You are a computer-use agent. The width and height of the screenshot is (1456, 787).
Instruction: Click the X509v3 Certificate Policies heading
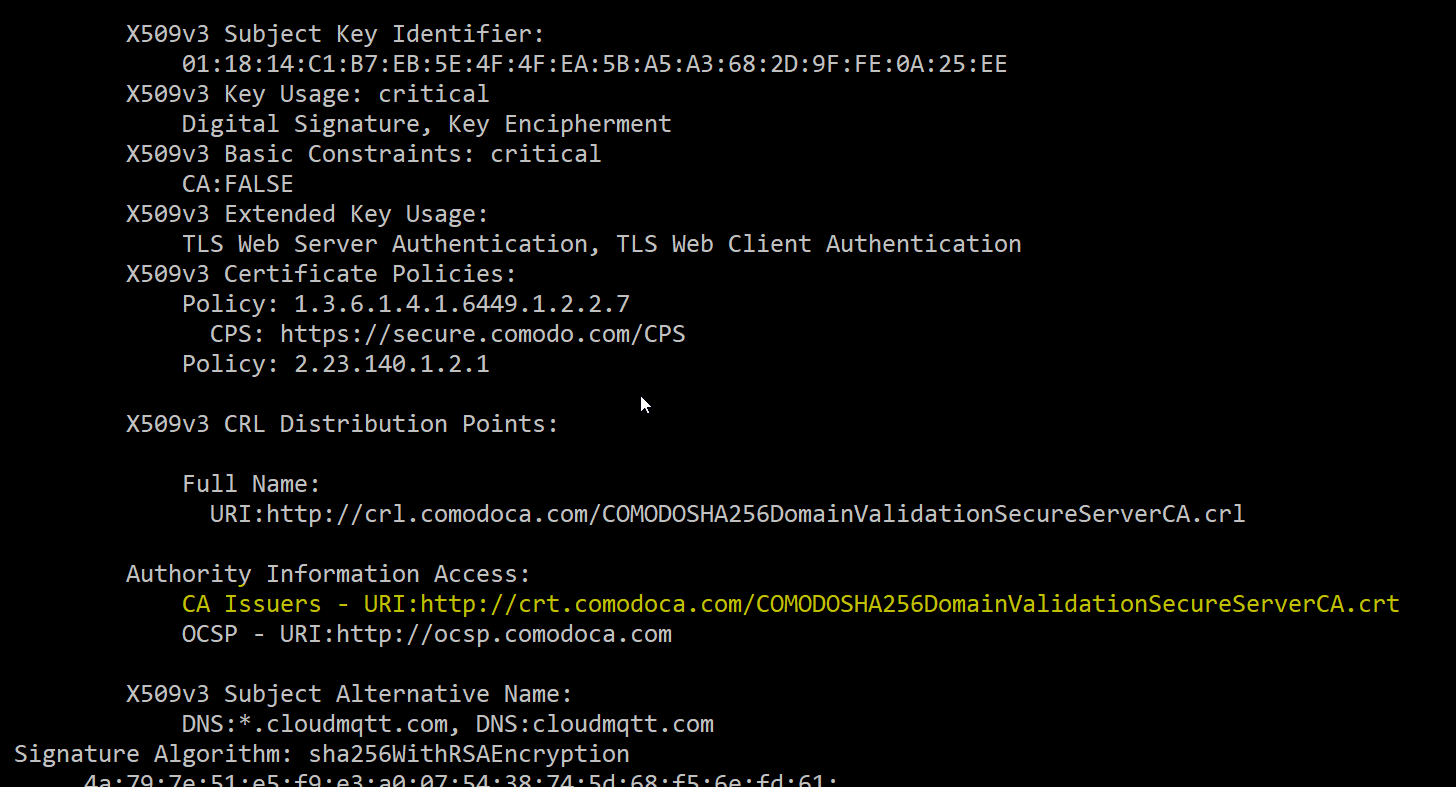(321, 275)
